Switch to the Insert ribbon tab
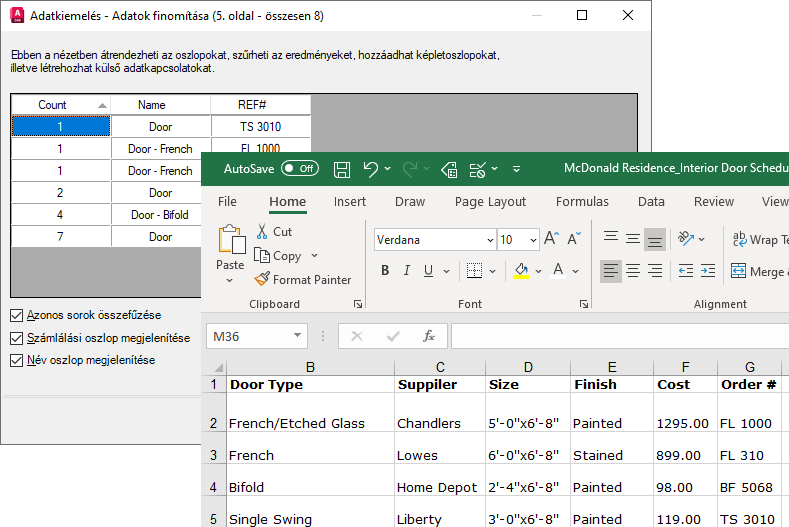Viewport: 789px width, 527px height. pyautogui.click(x=350, y=202)
